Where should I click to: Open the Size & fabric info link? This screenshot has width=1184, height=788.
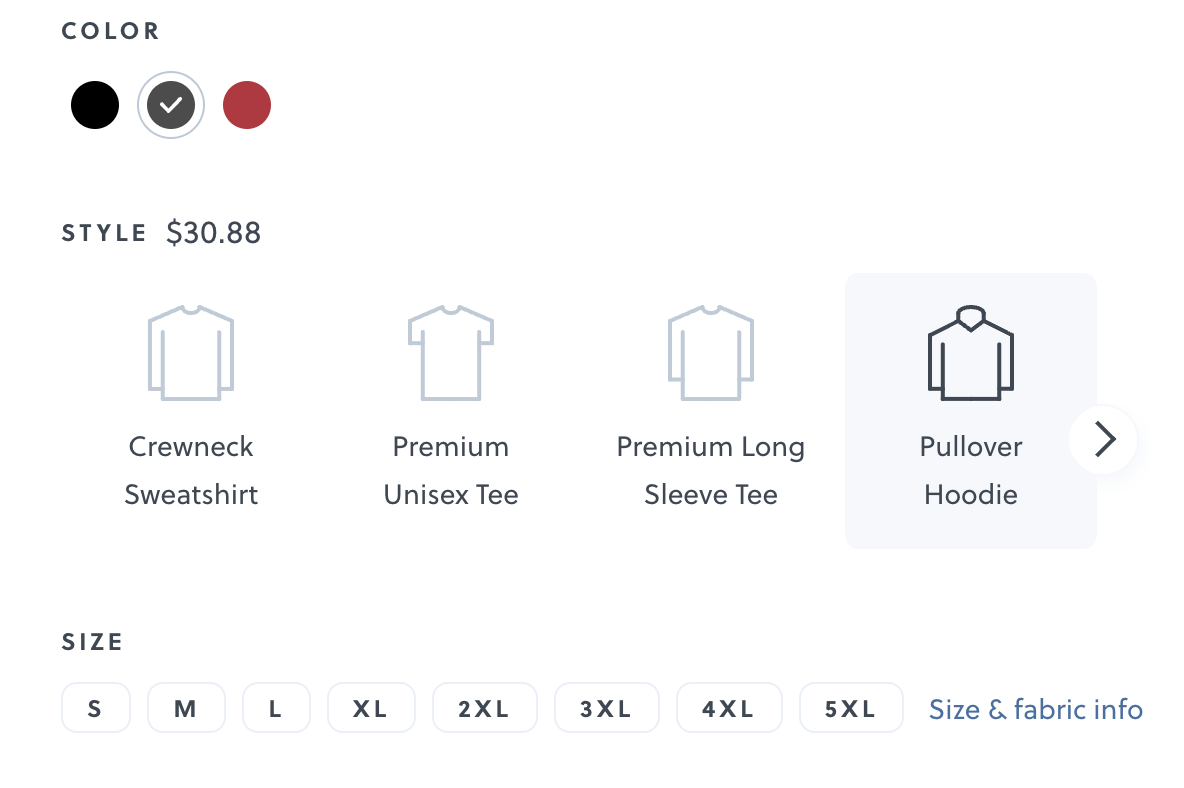tap(1035, 710)
